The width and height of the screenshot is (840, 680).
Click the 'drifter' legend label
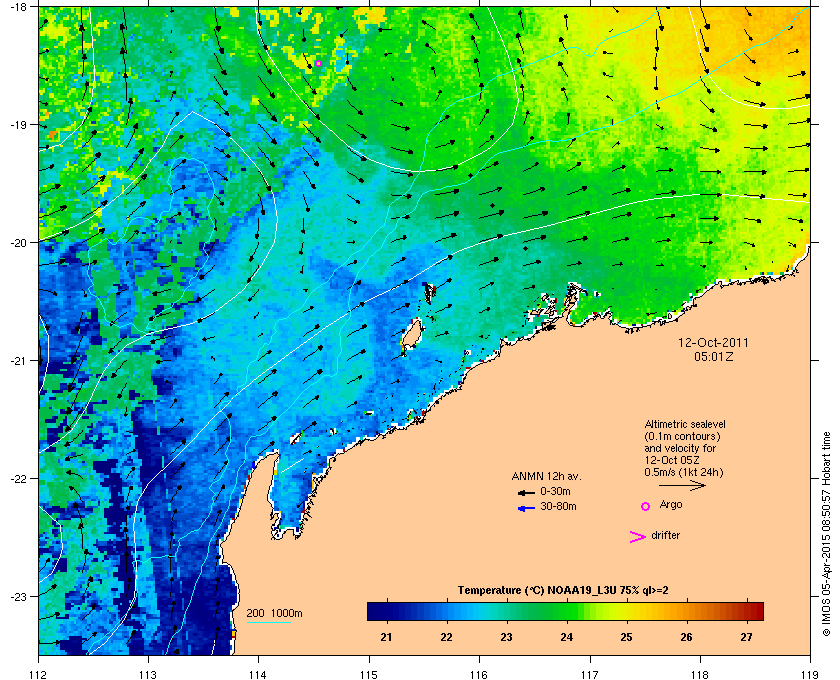point(665,535)
